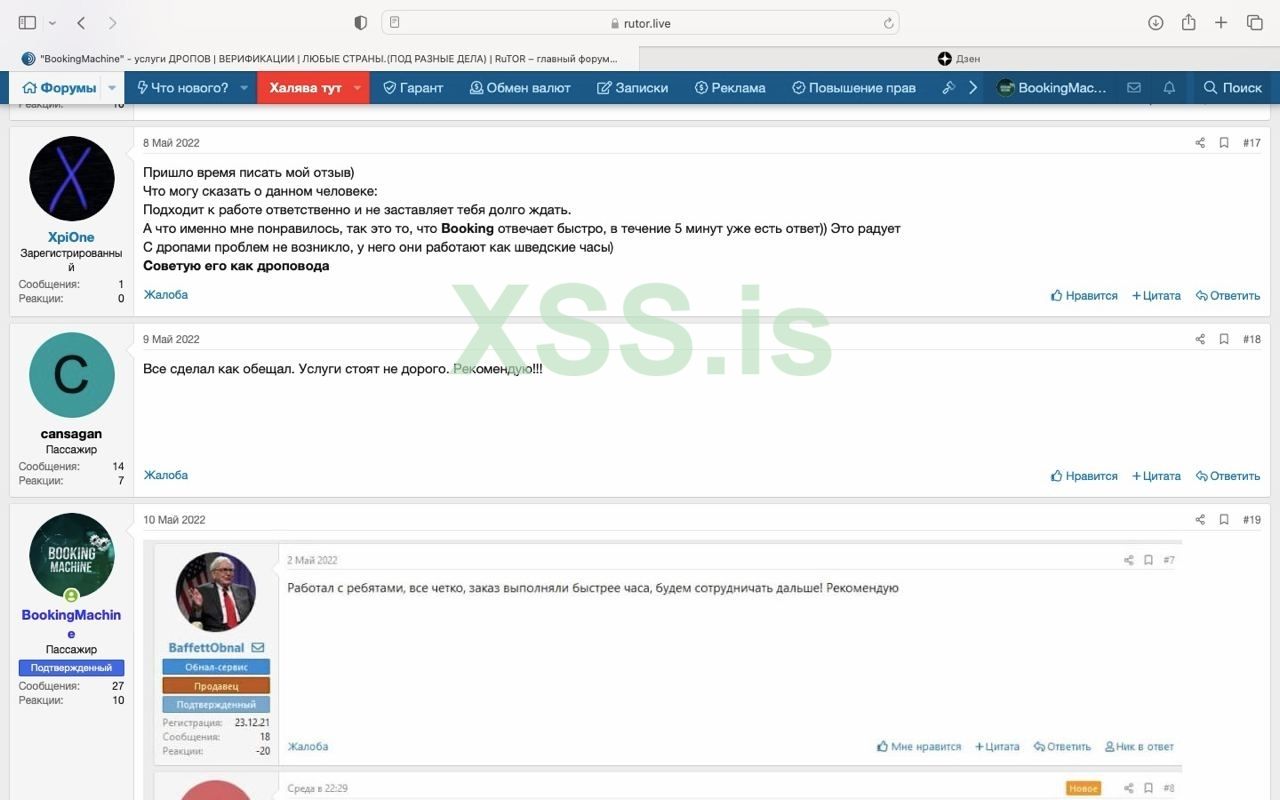Expand the Что нового? dropdown arrow
Screen dimensions: 1280x800
coord(244,88)
